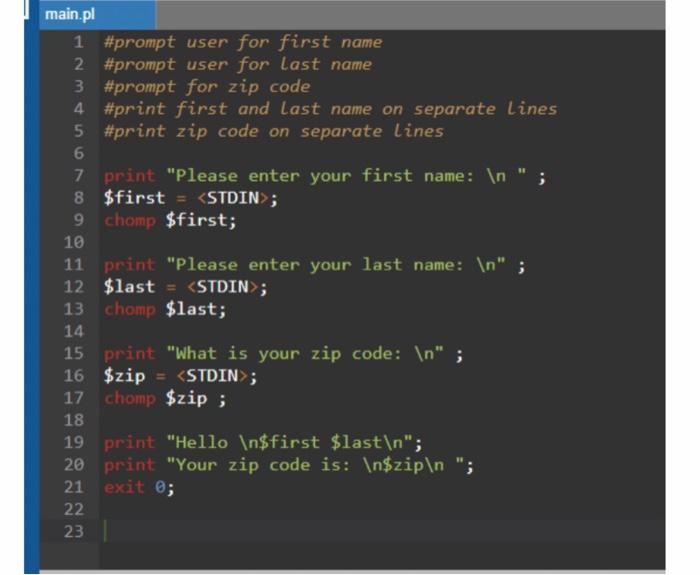Click comment '#prompt for zip code'
The image size is (700, 575).
207,87
